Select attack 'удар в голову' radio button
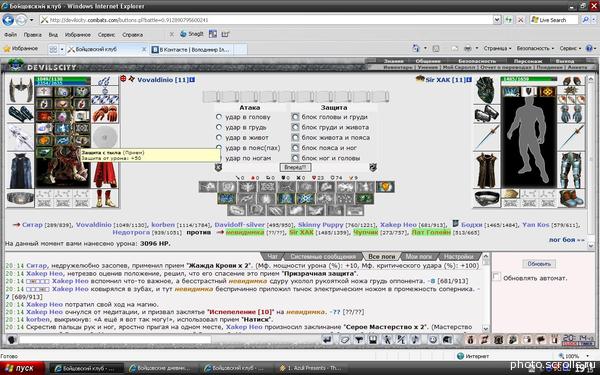 click(219, 117)
